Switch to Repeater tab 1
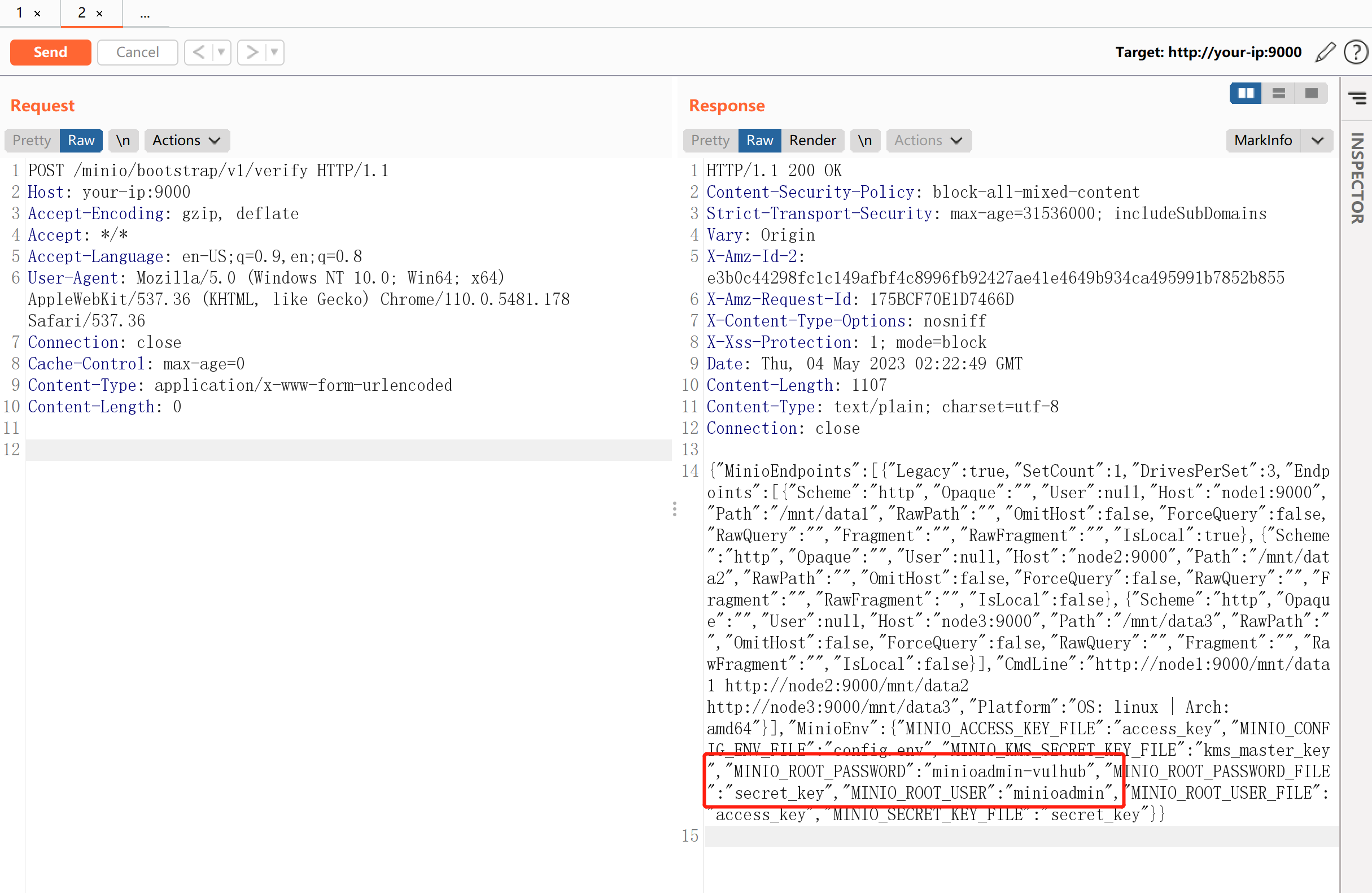 pos(20,12)
